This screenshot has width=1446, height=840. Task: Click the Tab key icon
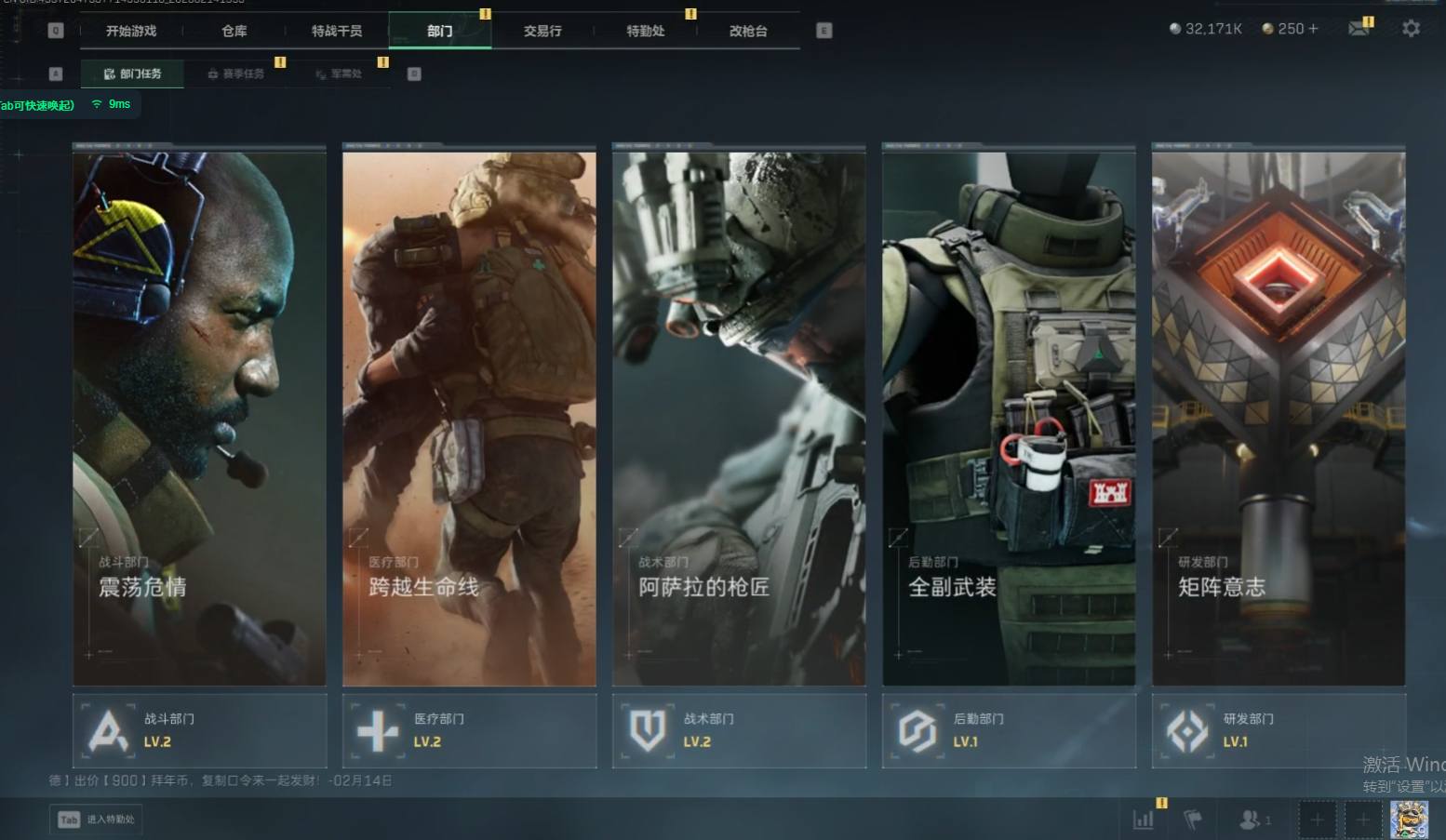tap(69, 820)
